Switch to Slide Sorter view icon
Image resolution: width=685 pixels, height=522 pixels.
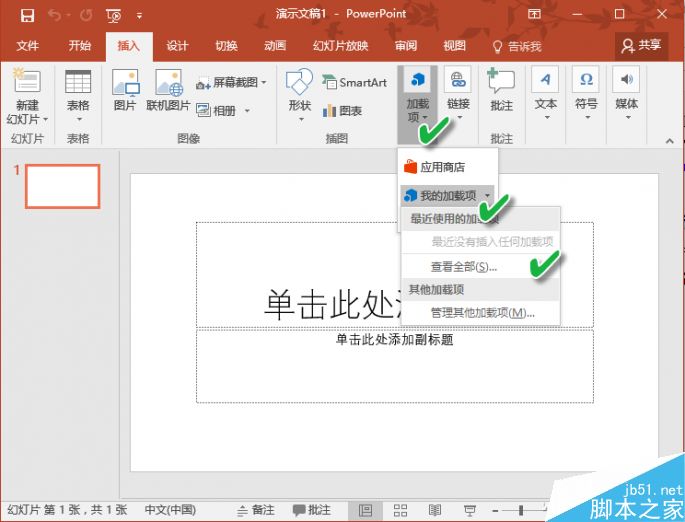pyautogui.click(x=400, y=510)
